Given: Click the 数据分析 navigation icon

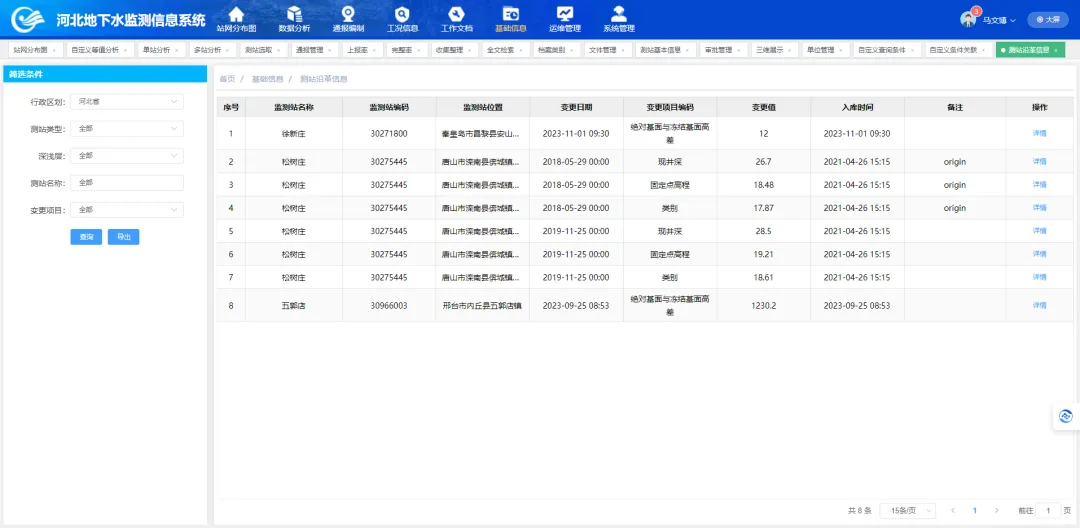Looking at the screenshot, I should coord(294,18).
